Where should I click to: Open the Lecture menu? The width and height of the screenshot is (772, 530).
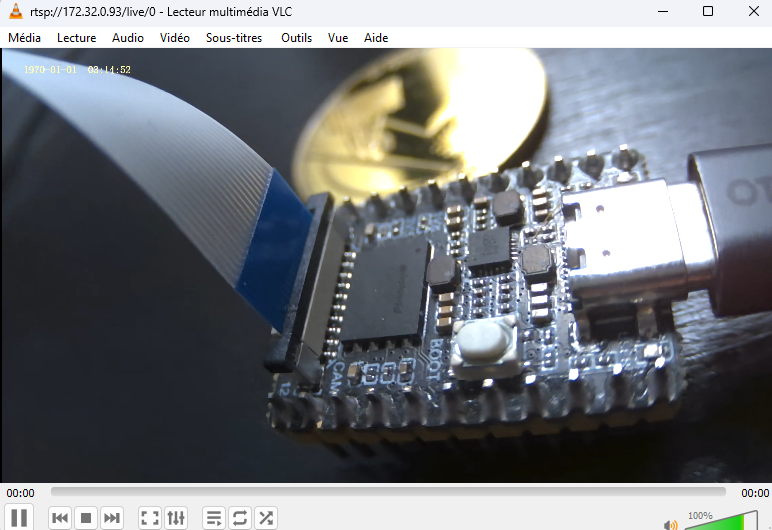coord(77,38)
